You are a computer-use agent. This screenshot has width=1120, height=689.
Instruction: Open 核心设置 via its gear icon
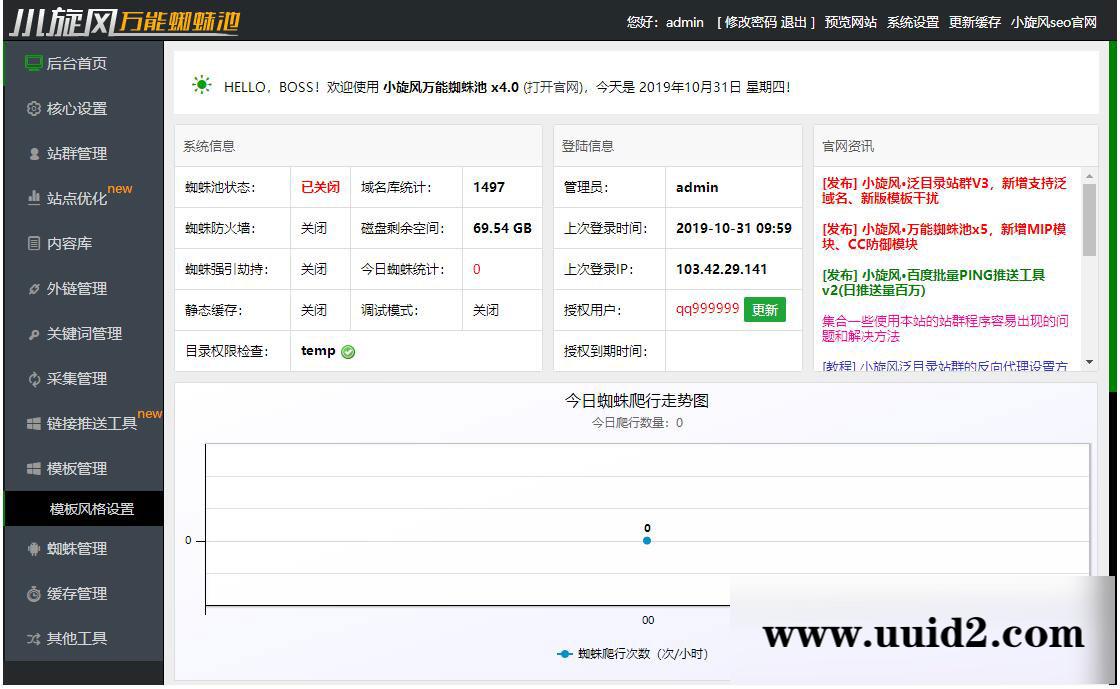[29, 109]
